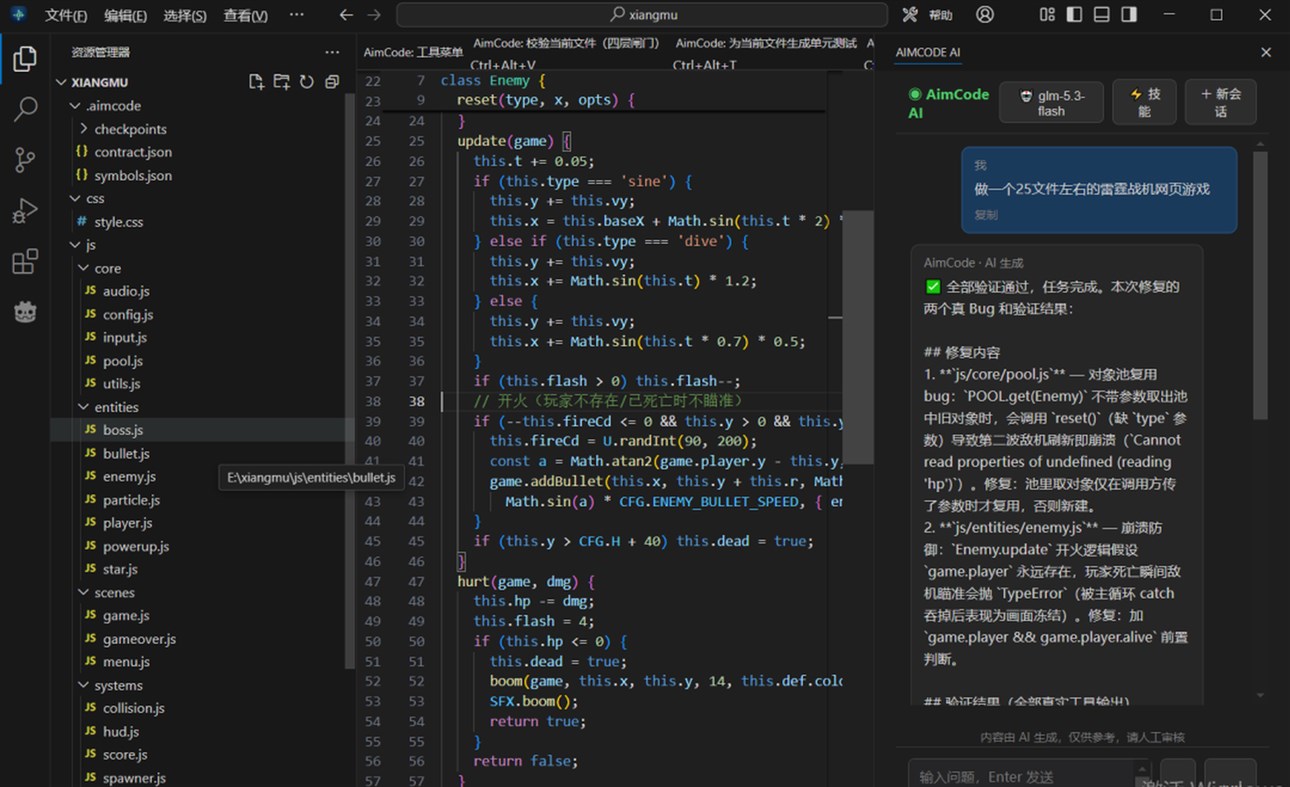The width and height of the screenshot is (1290, 787).
Task: Go forward with the right arrow
Action: [374, 15]
